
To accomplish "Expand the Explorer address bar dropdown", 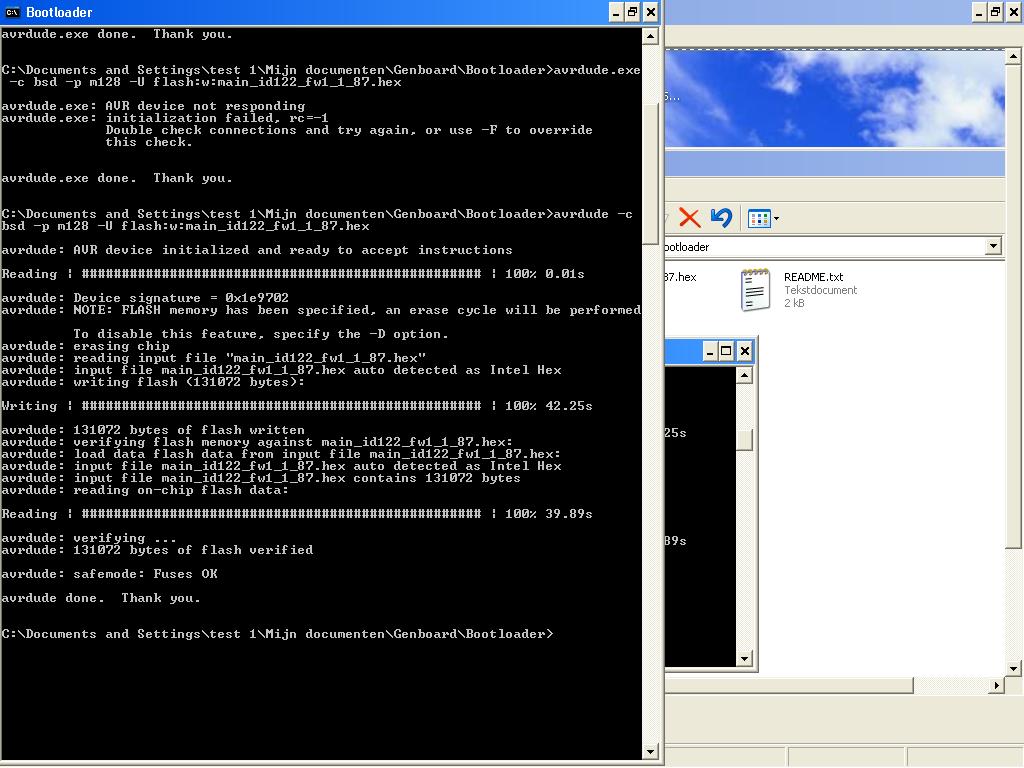I will [993, 246].
